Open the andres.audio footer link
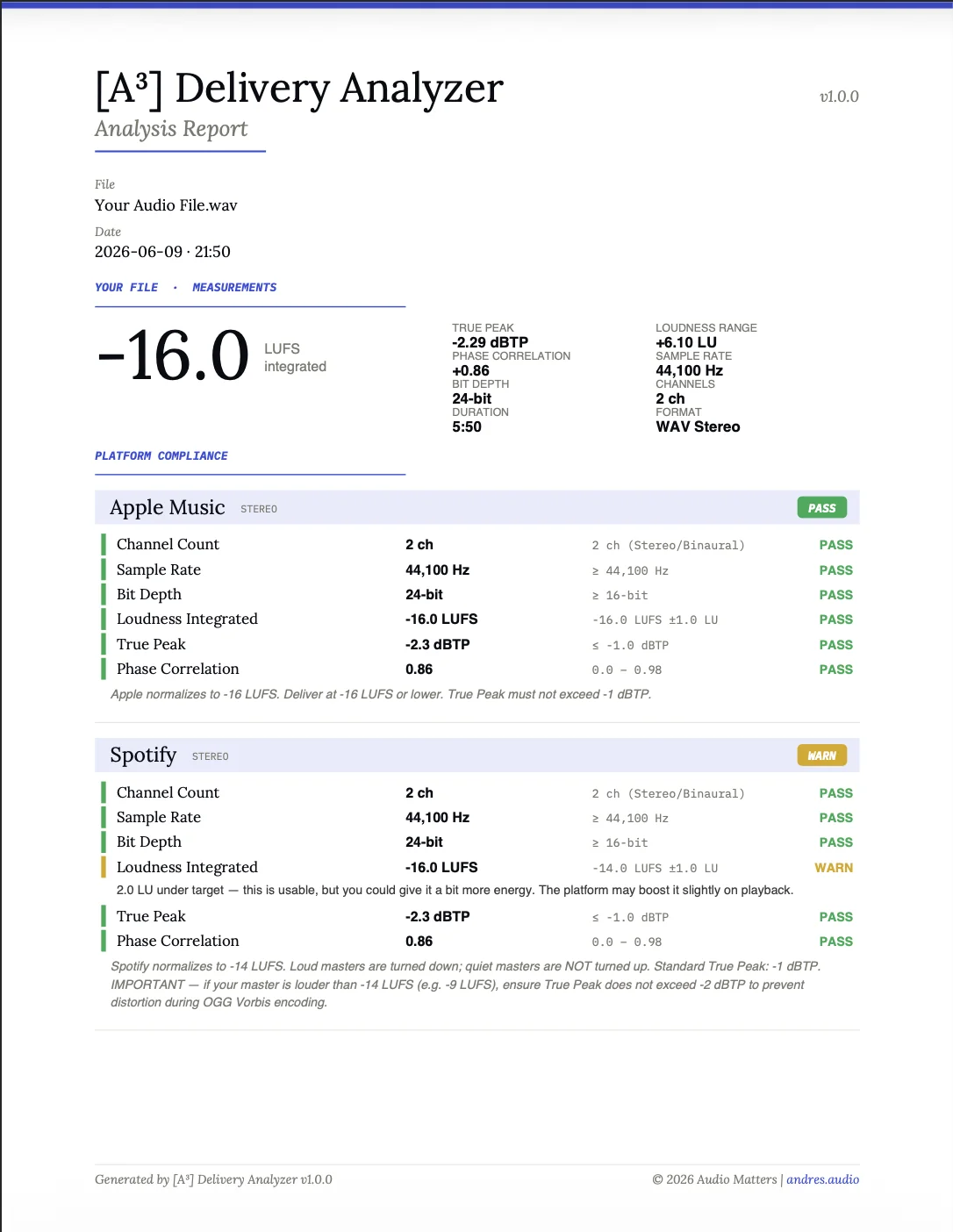Viewport: 953px width, 1232px height. pos(822,1179)
